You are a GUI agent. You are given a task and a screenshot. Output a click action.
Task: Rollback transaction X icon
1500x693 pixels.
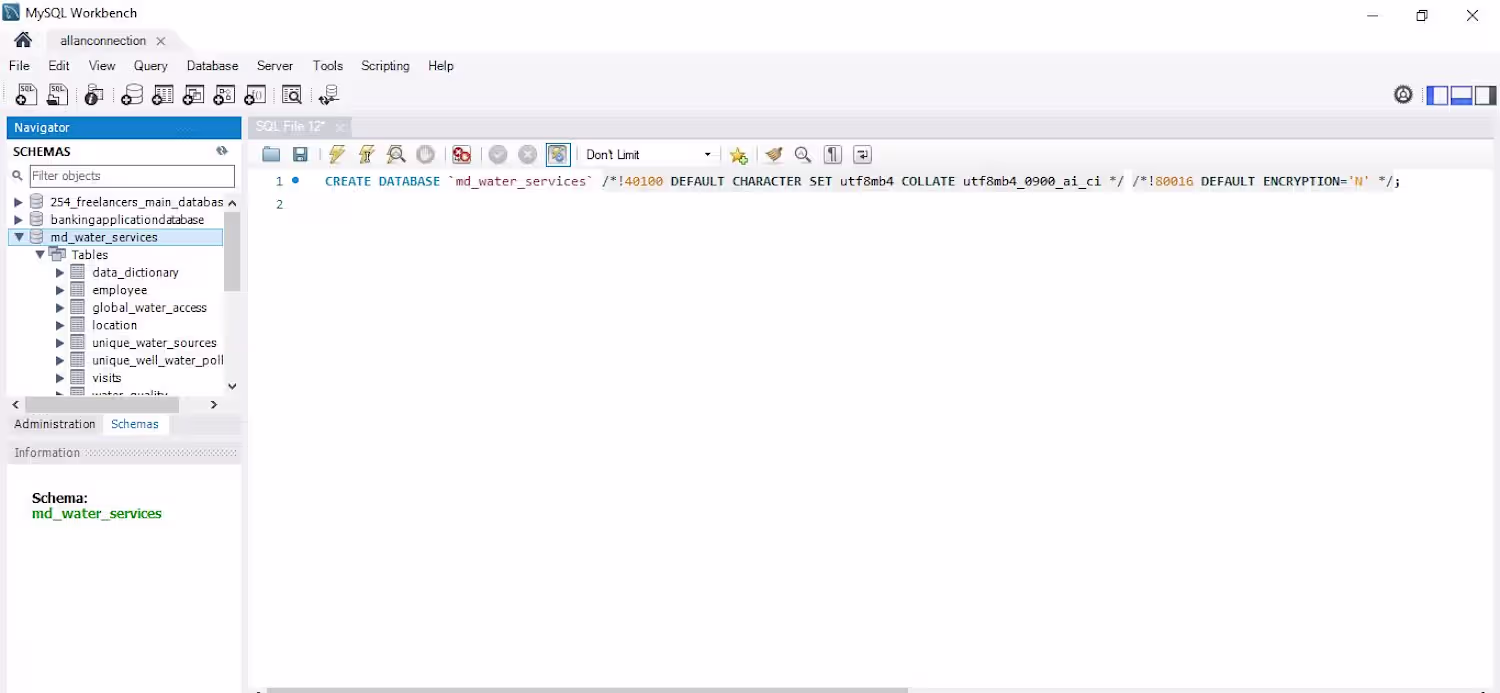[x=528, y=154]
